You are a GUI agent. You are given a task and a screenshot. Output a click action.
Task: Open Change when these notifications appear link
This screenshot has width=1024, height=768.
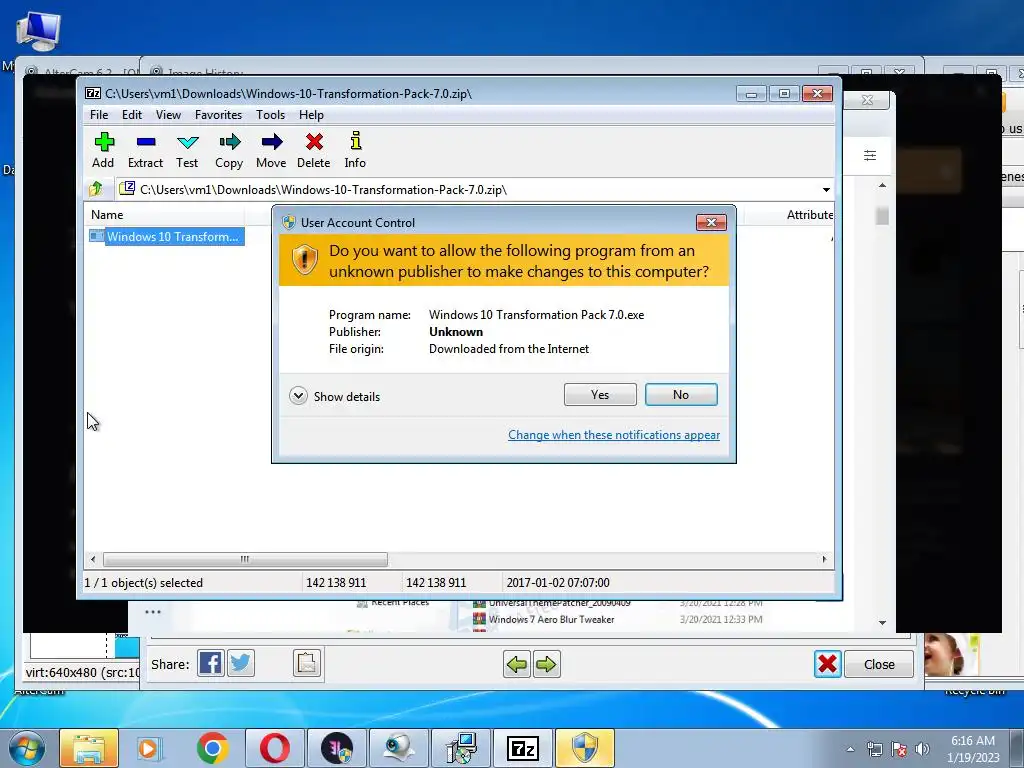(614, 435)
